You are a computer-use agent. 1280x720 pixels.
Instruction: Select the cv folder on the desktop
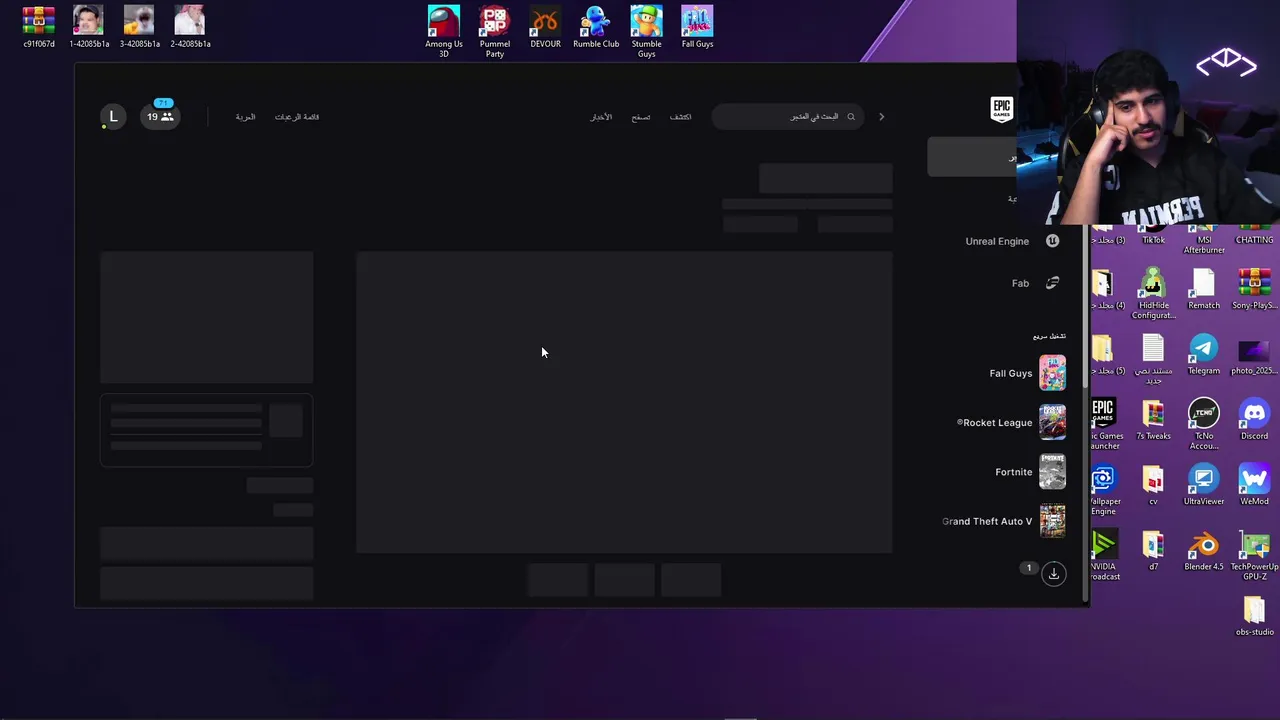[1153, 485]
